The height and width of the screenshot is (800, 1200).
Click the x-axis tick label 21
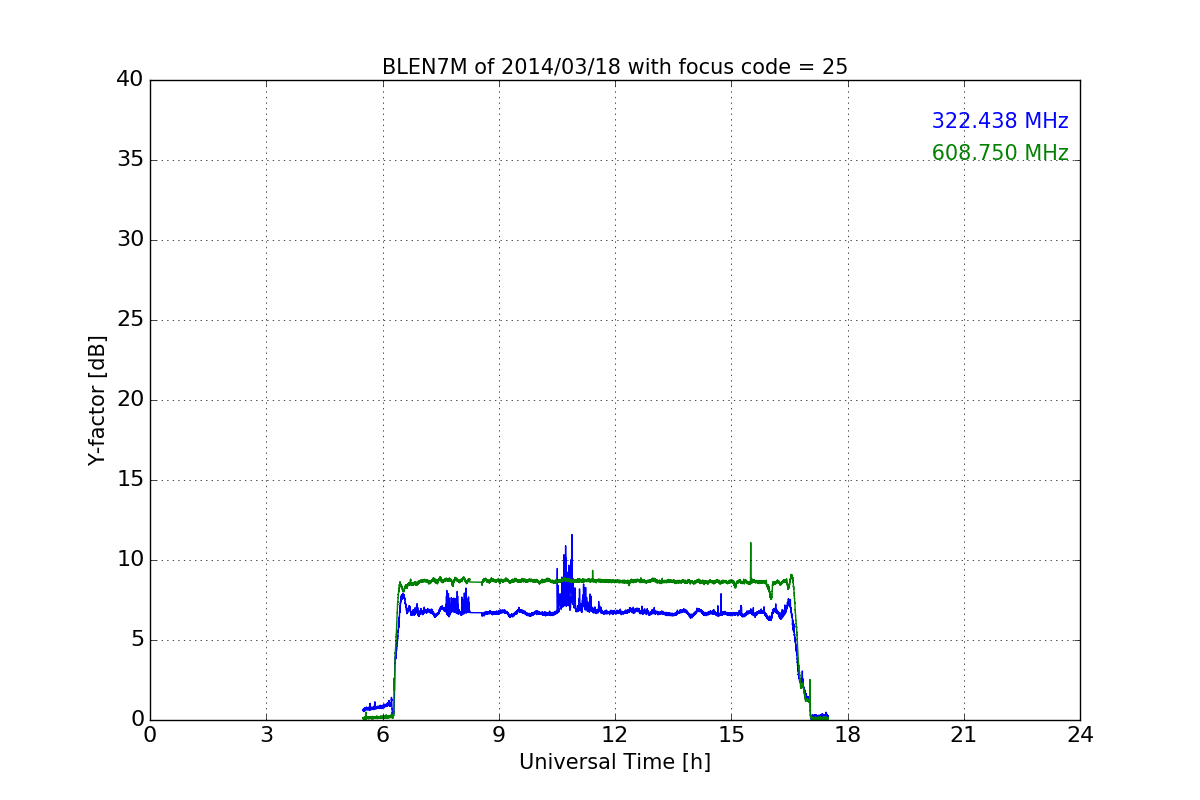[964, 735]
